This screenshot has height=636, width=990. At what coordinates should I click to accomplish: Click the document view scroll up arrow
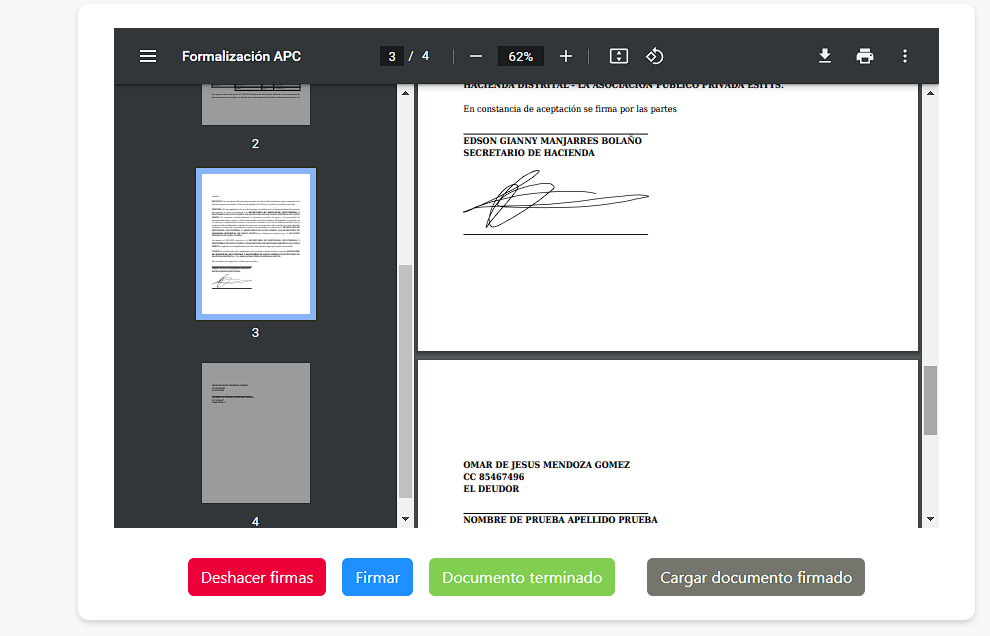click(930, 93)
